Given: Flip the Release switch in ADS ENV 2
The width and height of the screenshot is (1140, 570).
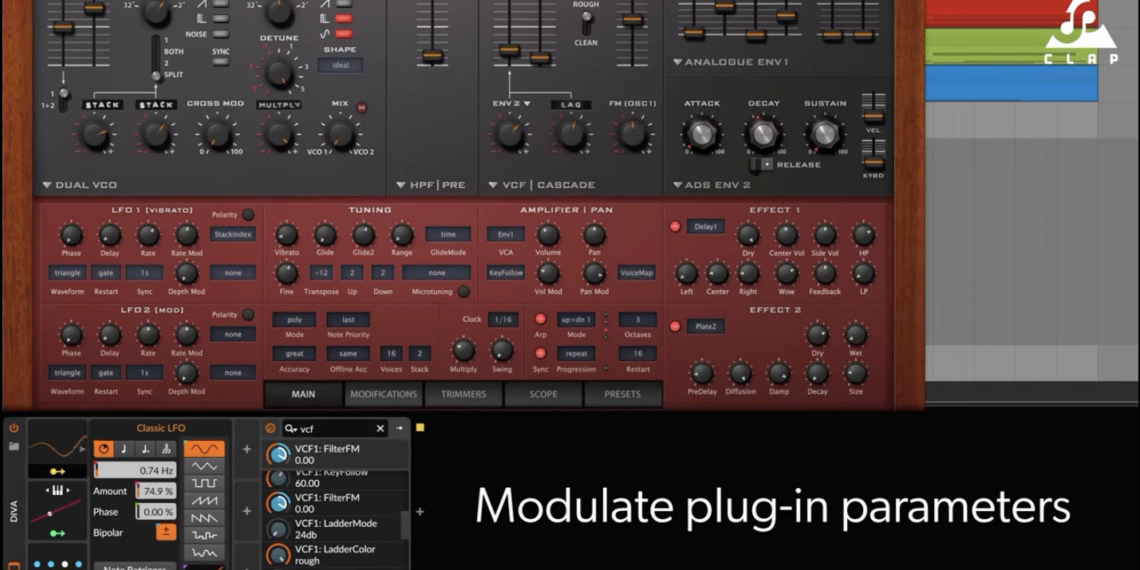Looking at the screenshot, I should [761, 164].
